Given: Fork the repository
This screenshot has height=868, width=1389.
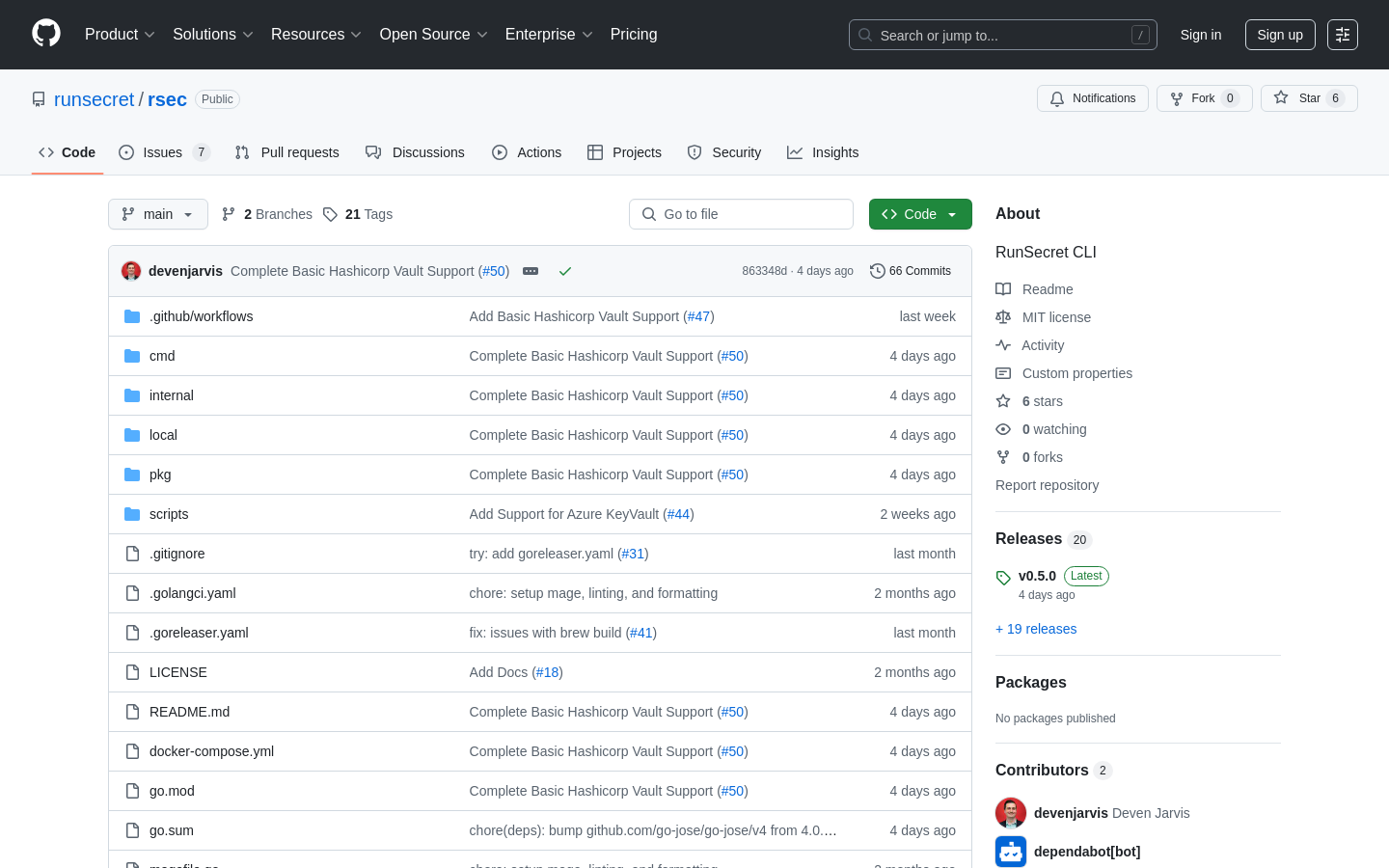Looking at the screenshot, I should [x=1205, y=98].
